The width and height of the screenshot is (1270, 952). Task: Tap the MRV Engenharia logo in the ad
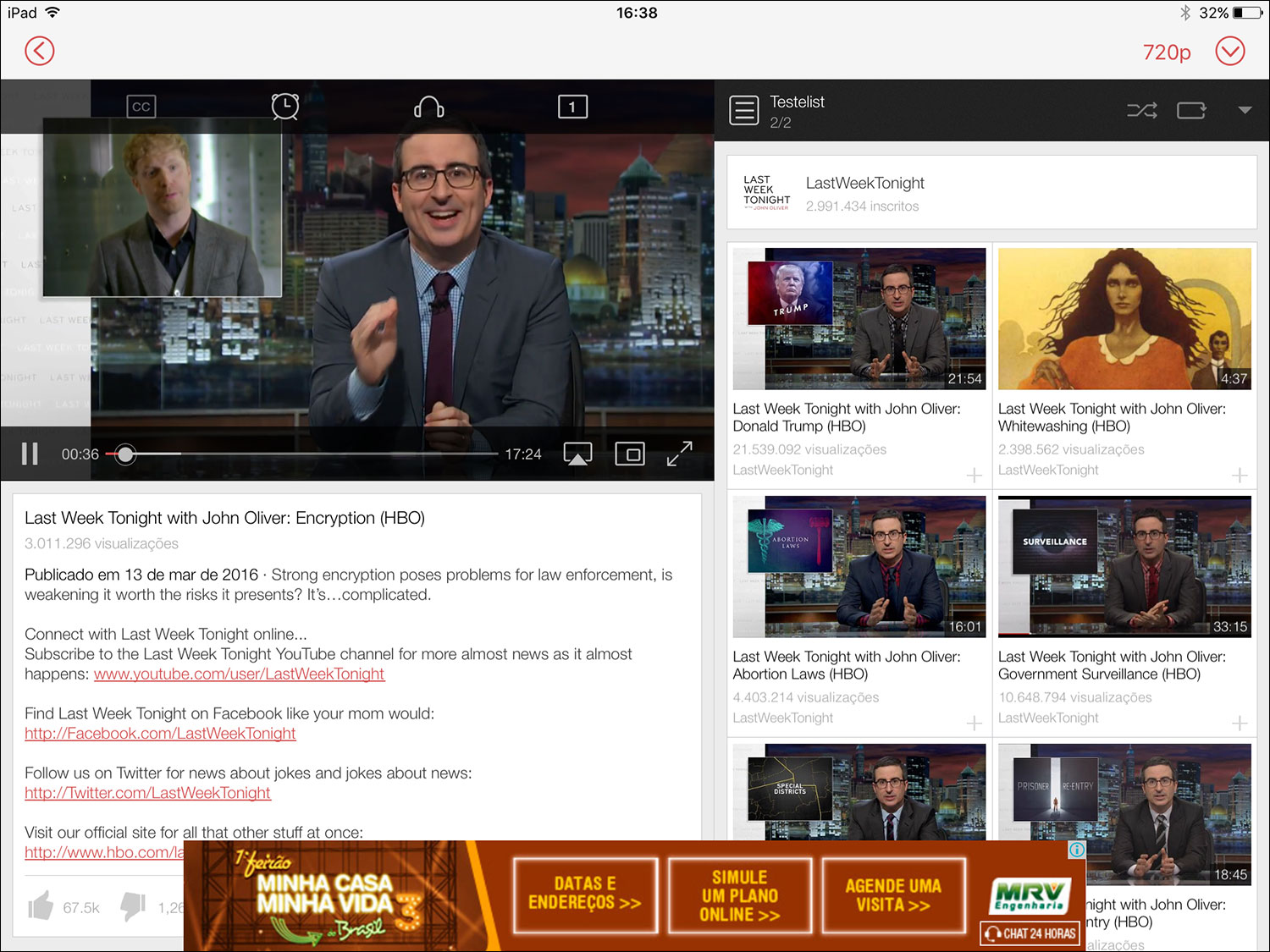click(x=1030, y=895)
